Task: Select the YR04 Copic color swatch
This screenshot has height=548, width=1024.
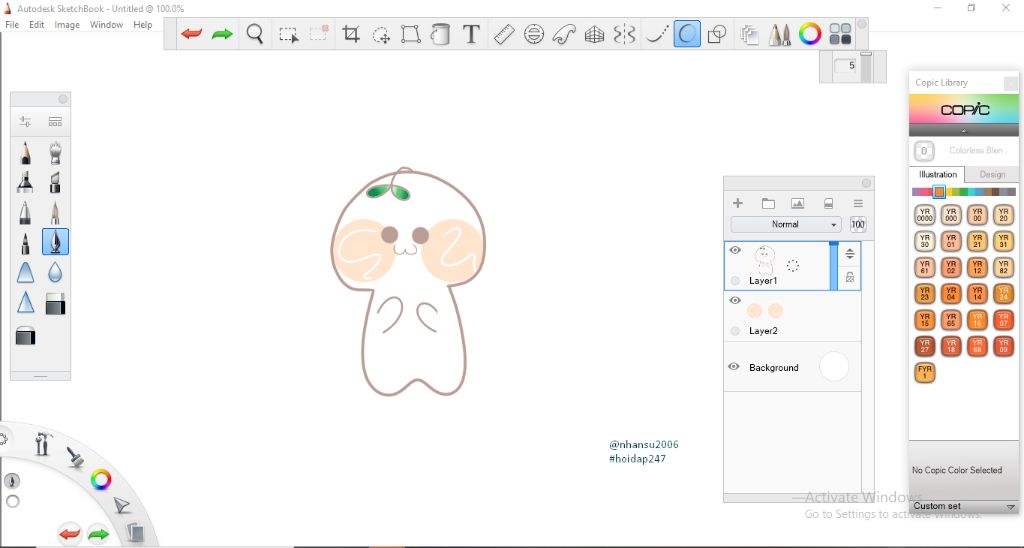Action: point(951,294)
